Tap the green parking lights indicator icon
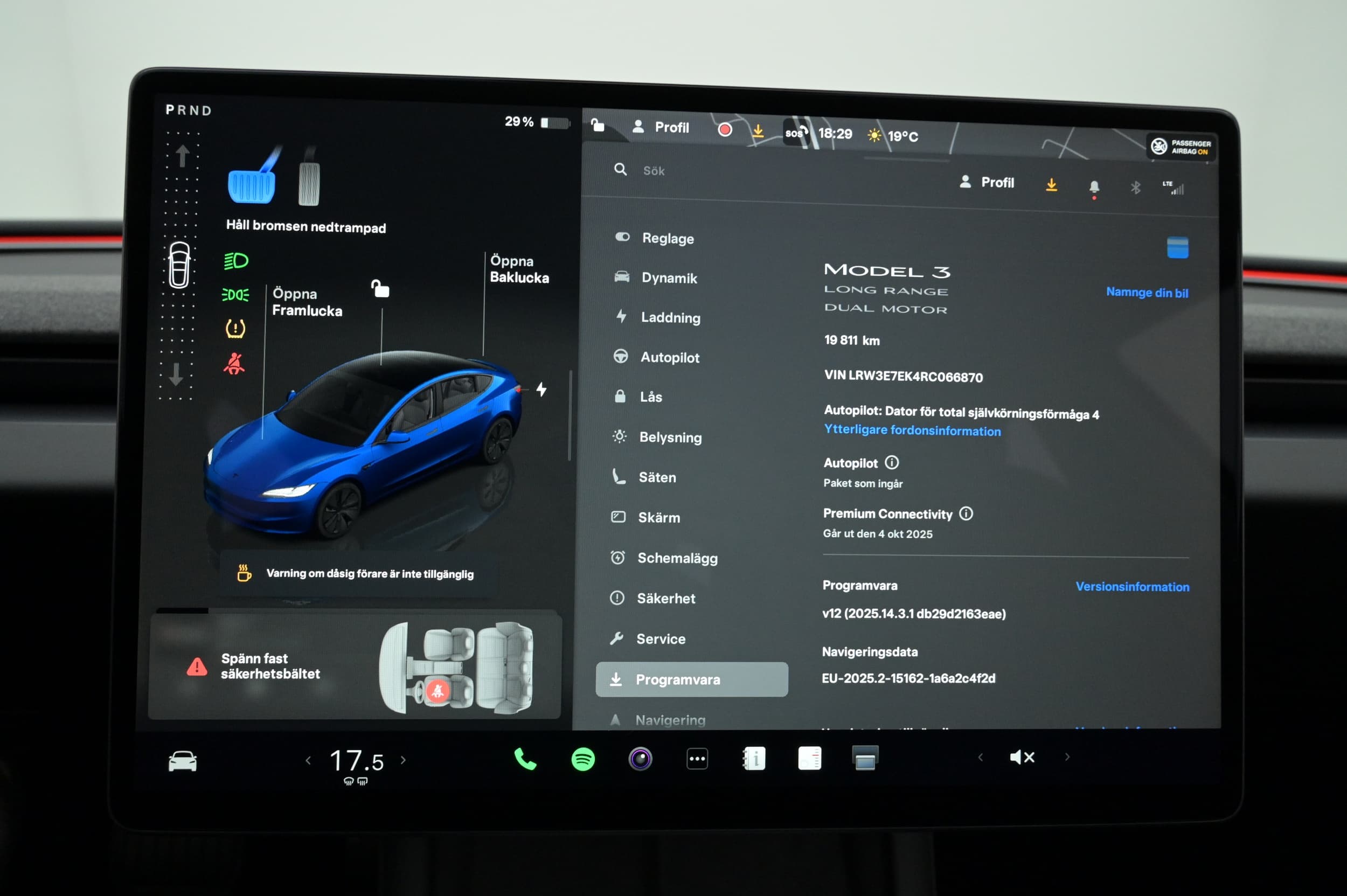1347x896 pixels. pyautogui.click(x=235, y=295)
